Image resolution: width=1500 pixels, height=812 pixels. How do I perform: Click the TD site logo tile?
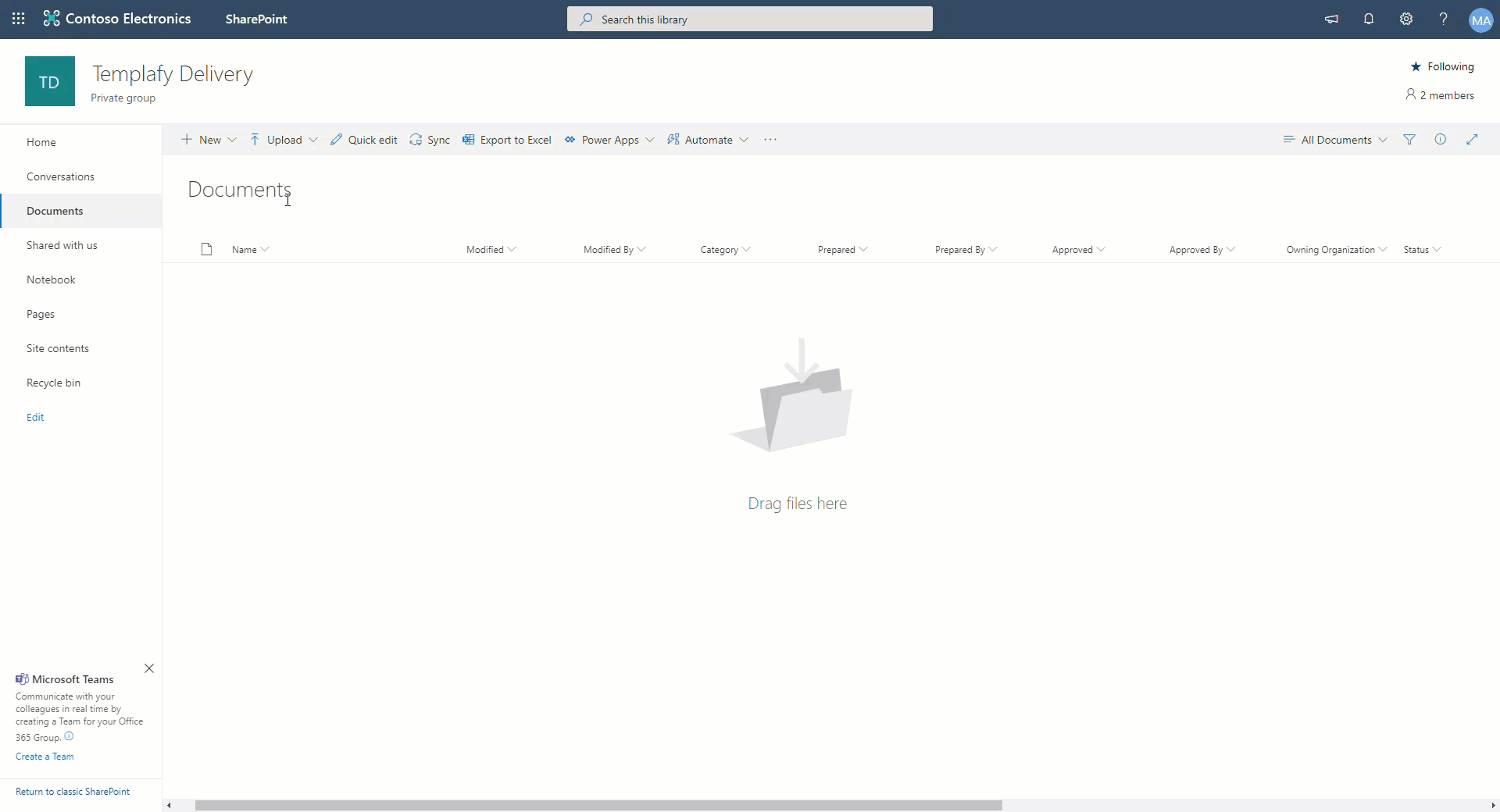pos(50,81)
